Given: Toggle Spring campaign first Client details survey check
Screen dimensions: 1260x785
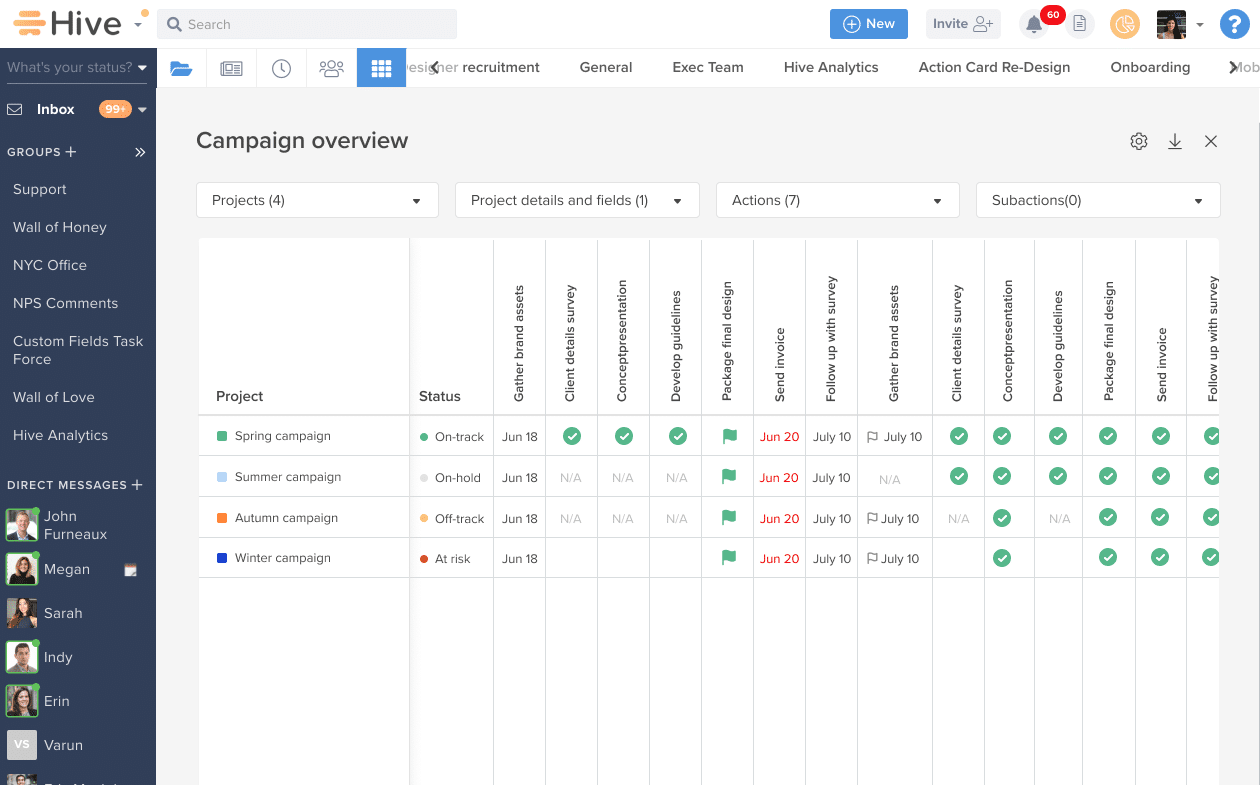Looking at the screenshot, I should (x=572, y=436).
